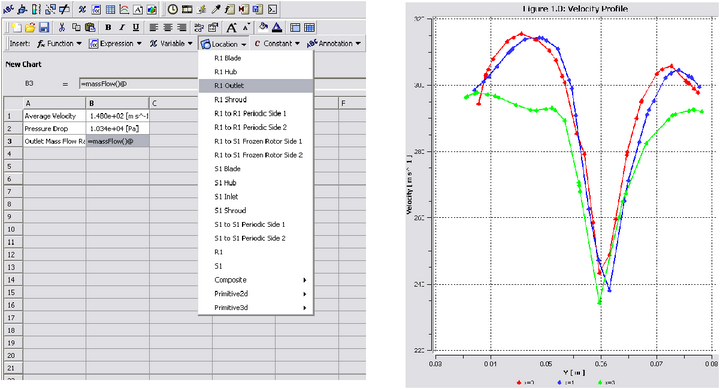The image size is (720, 389).
Task: Choose R1 Blade from the location list
Action: (256, 58)
